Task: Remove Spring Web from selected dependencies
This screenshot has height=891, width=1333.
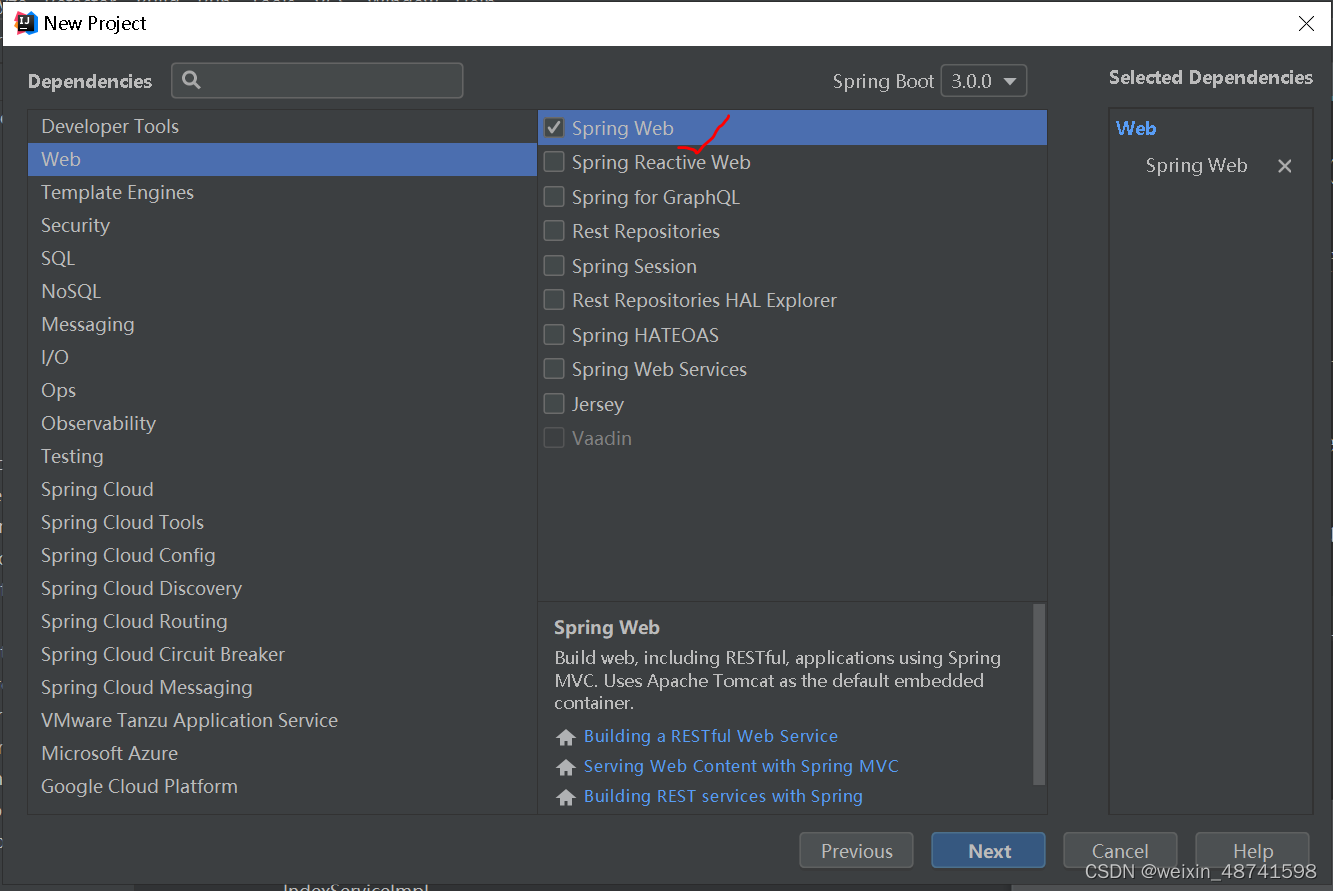Action: (x=1285, y=166)
